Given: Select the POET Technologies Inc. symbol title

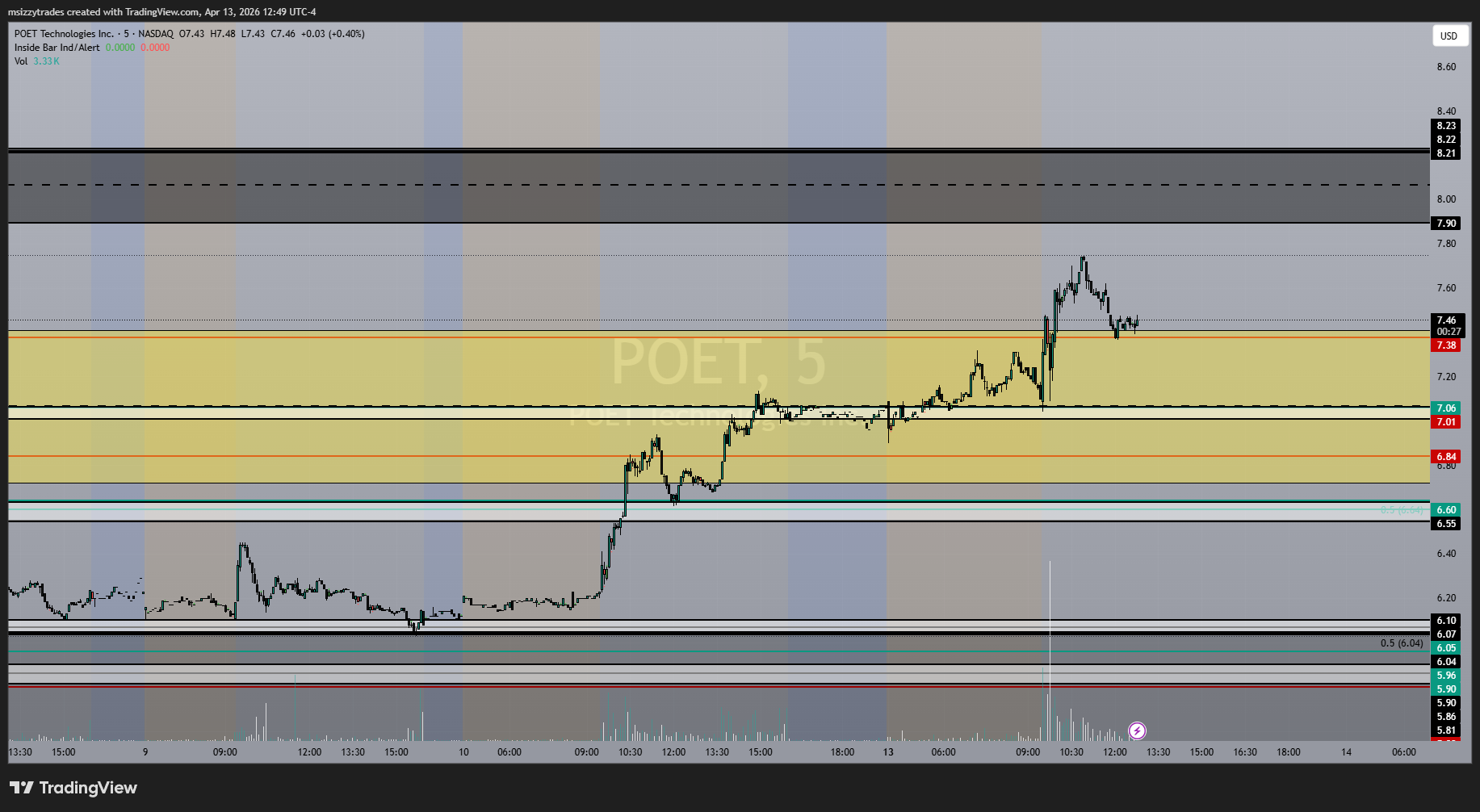Looking at the screenshot, I should [64, 34].
